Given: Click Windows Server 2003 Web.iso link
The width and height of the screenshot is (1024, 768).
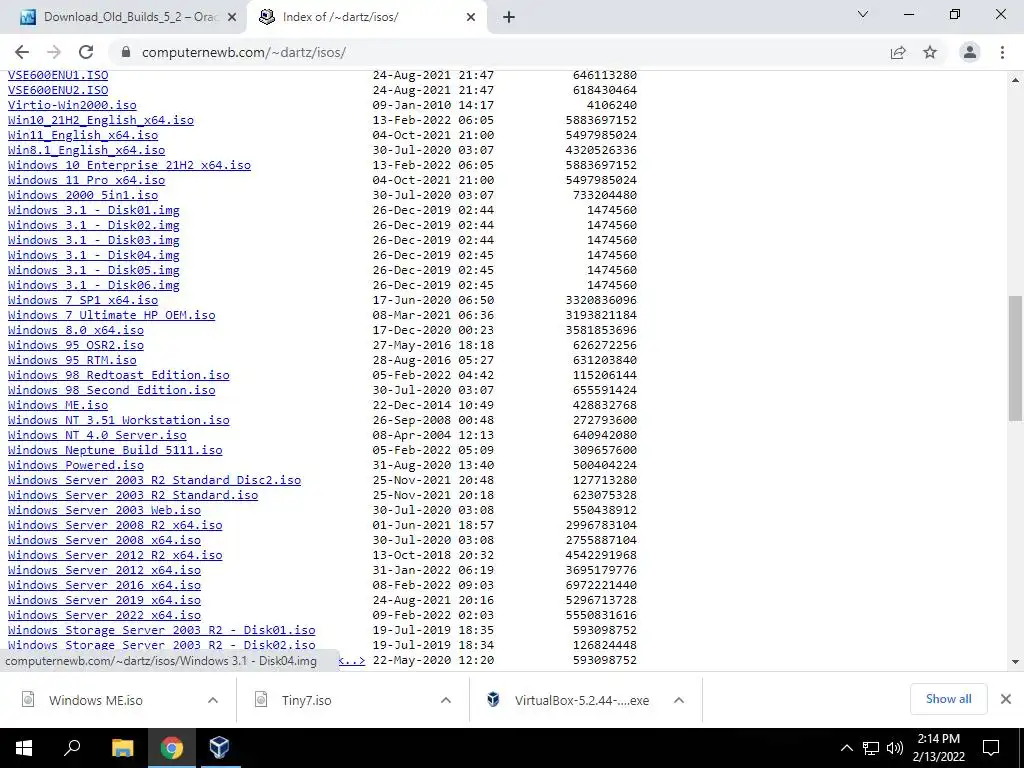Looking at the screenshot, I should click(x=104, y=511).
